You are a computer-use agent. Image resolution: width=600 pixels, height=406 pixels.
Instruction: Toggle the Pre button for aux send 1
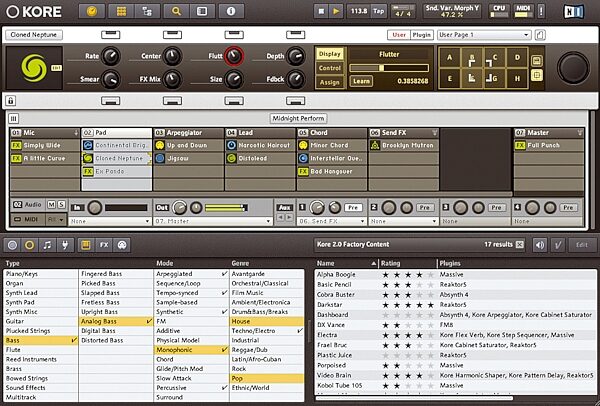tap(353, 208)
